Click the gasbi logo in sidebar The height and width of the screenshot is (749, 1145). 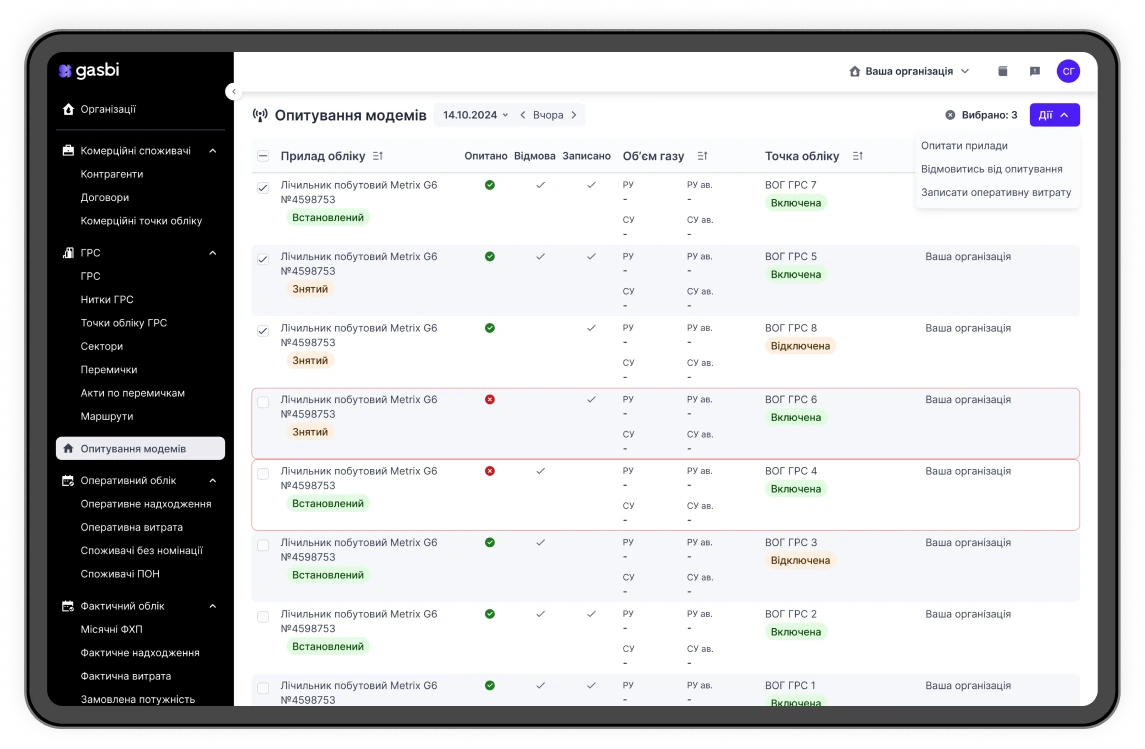tap(89, 71)
